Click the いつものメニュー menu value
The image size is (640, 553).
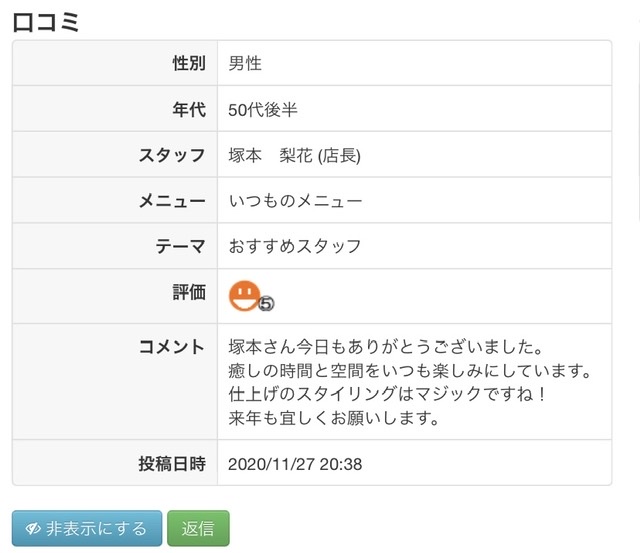295,201
